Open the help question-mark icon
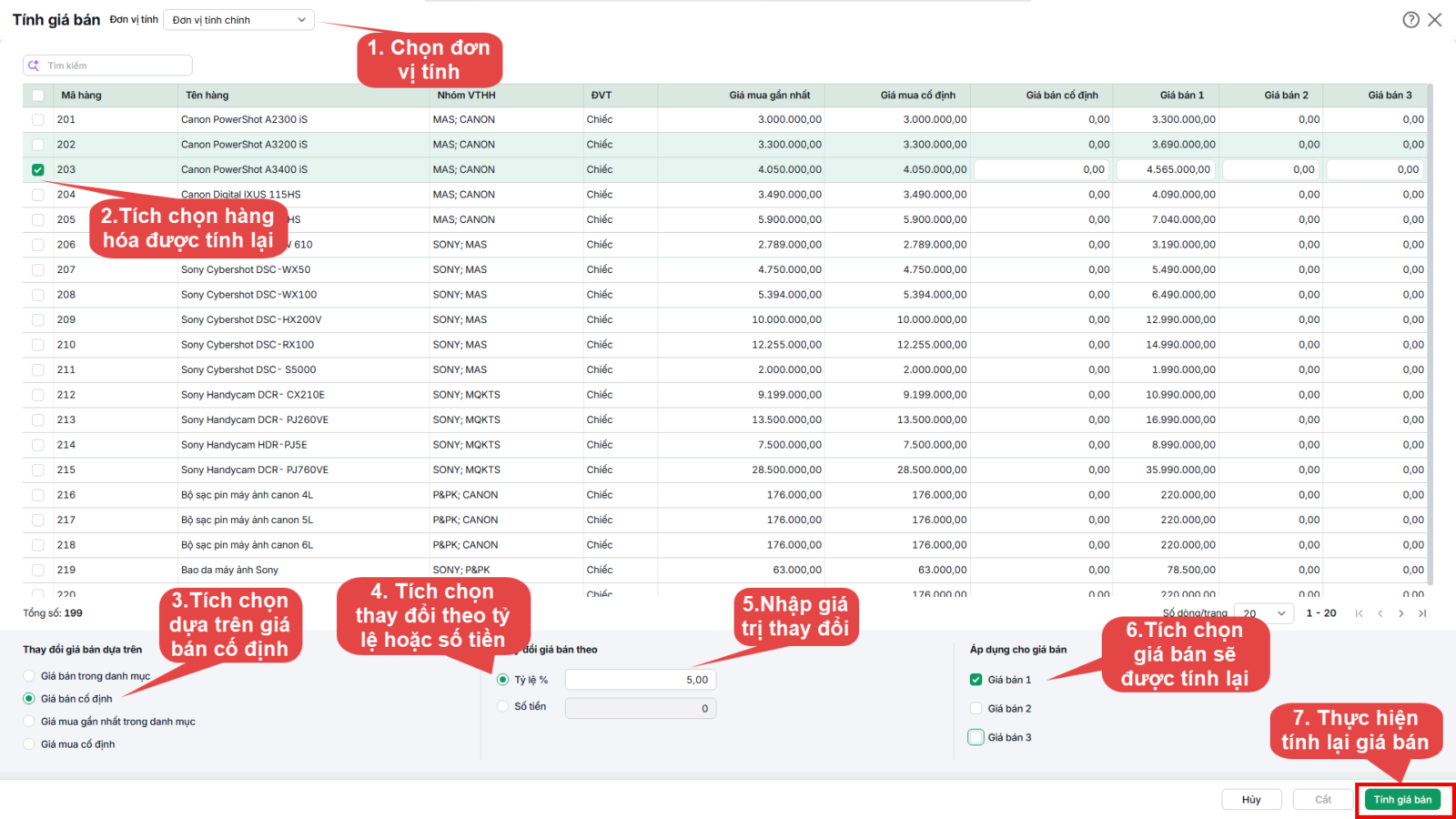 1410,20
